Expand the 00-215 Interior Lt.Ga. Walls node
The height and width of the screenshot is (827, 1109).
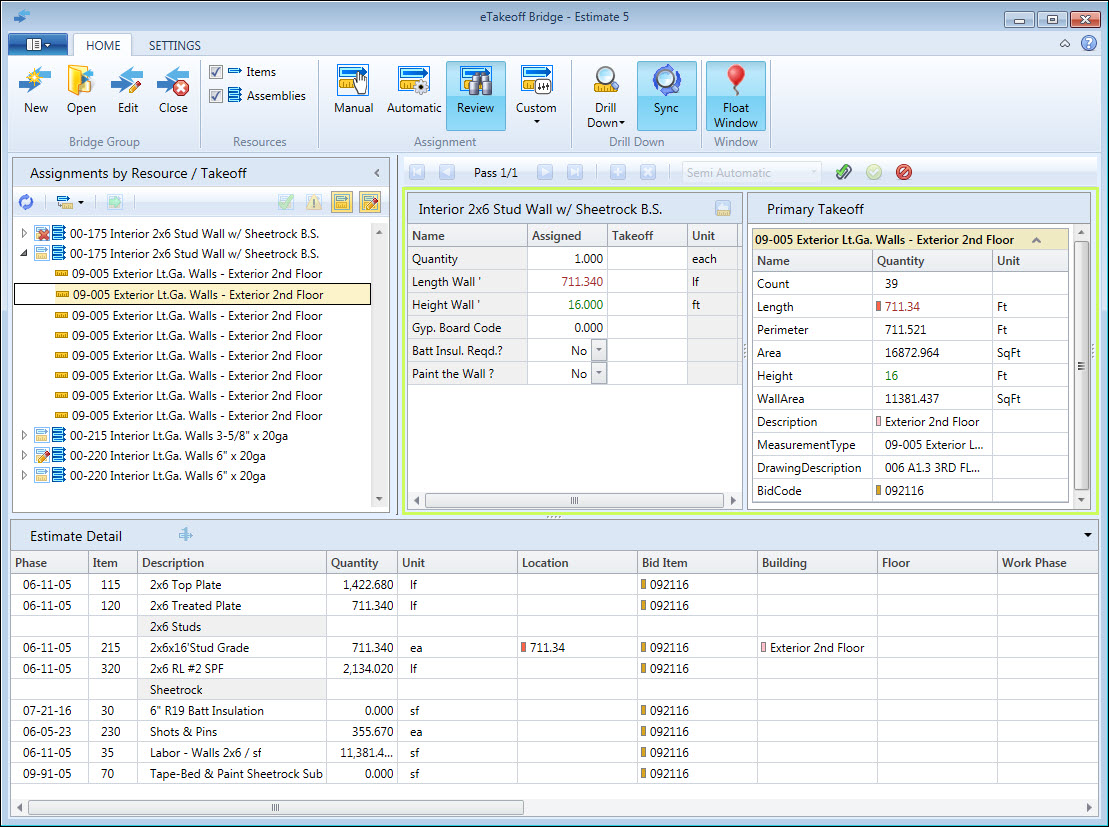(x=25, y=436)
